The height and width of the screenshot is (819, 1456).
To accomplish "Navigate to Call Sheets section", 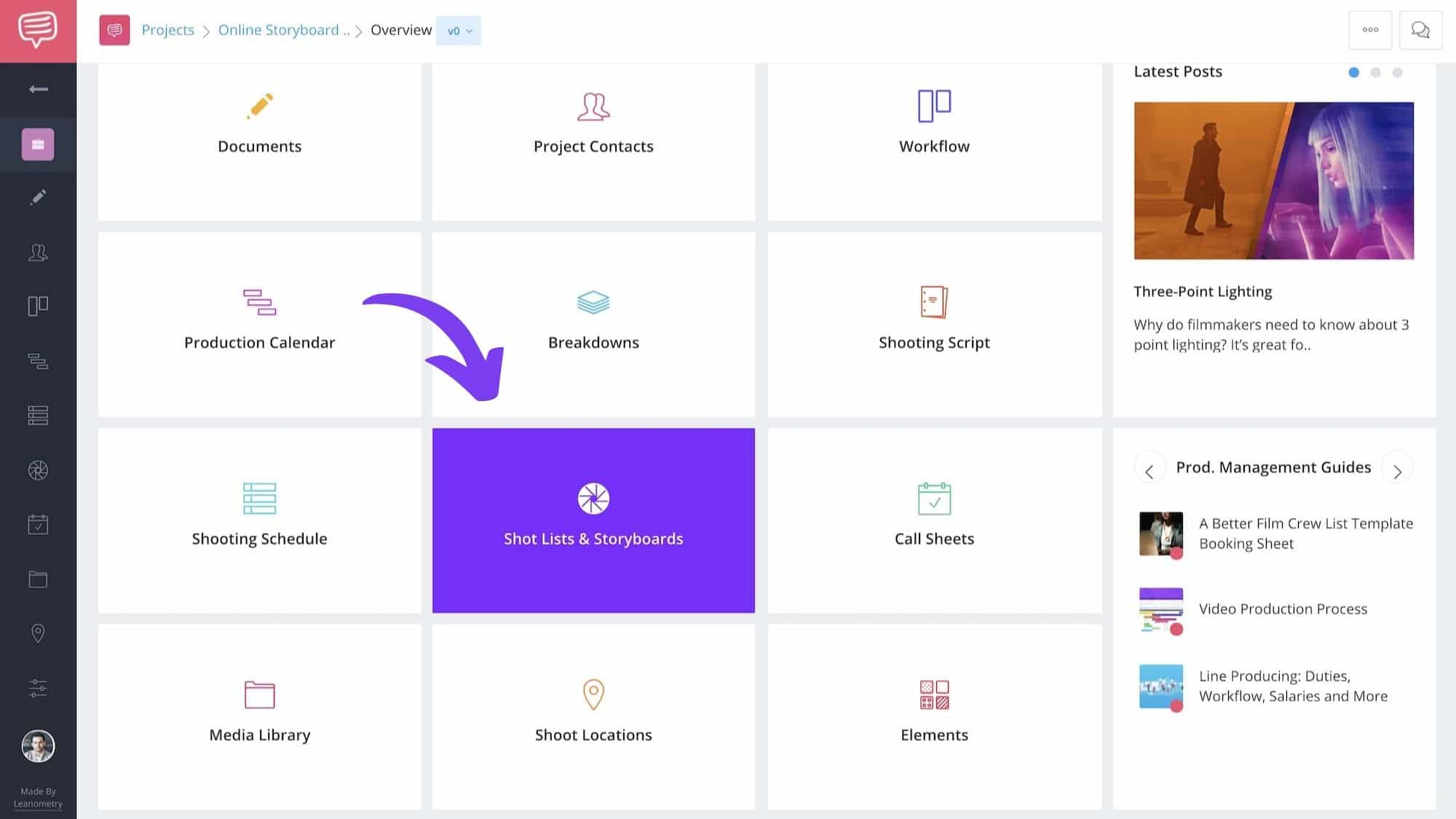I will 934,520.
